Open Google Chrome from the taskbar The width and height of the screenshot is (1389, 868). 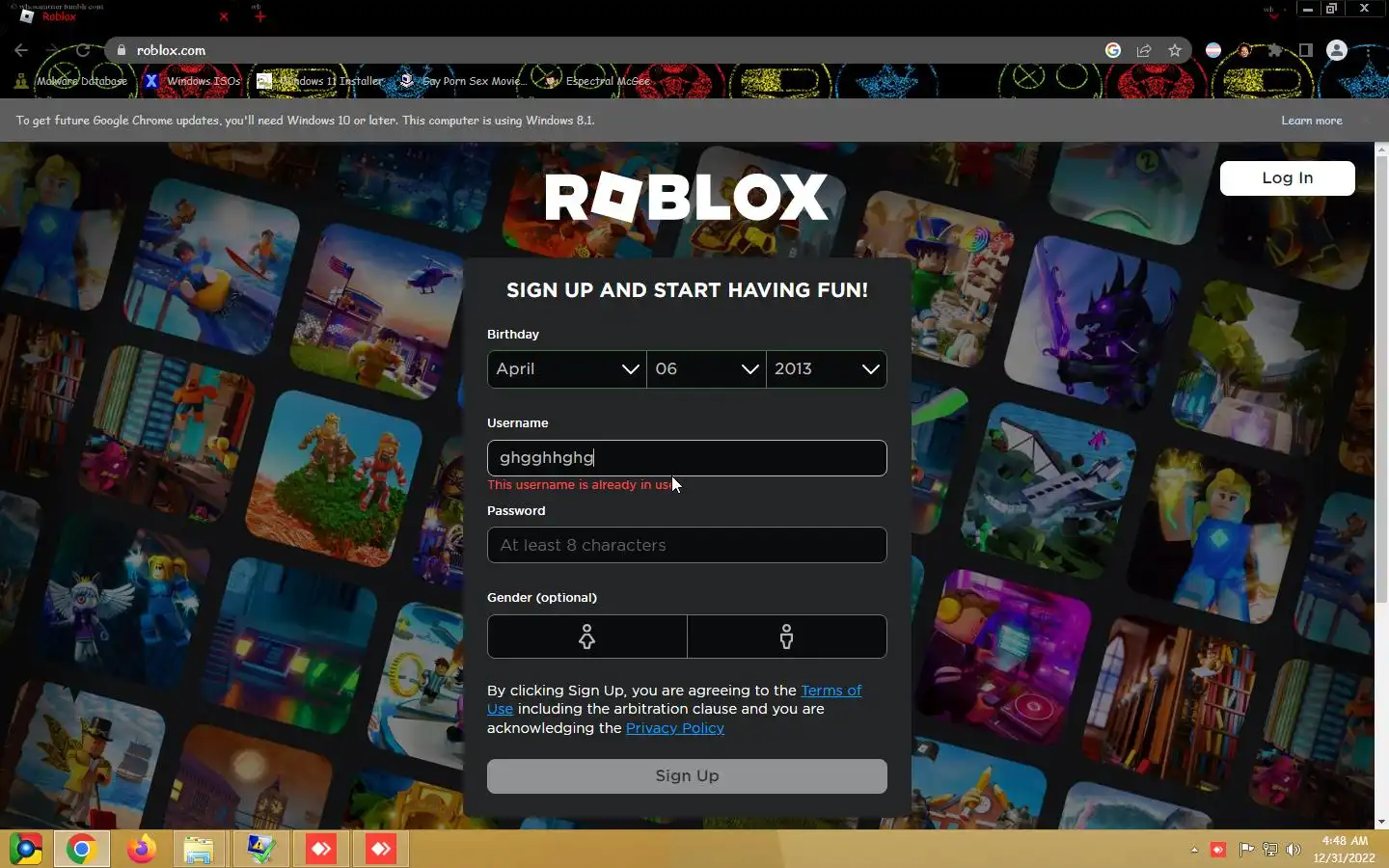[x=81, y=850]
